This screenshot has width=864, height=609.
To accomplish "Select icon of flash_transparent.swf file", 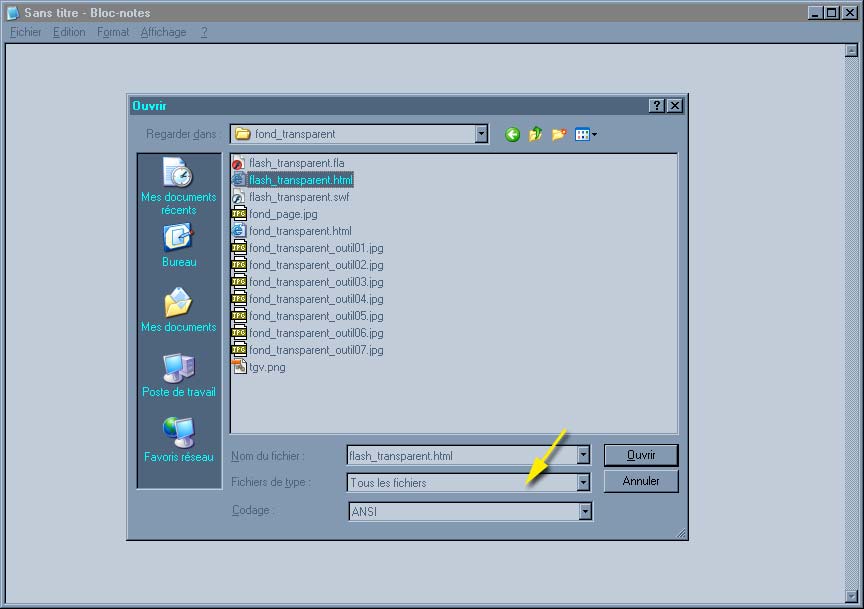I will pyautogui.click(x=239, y=197).
